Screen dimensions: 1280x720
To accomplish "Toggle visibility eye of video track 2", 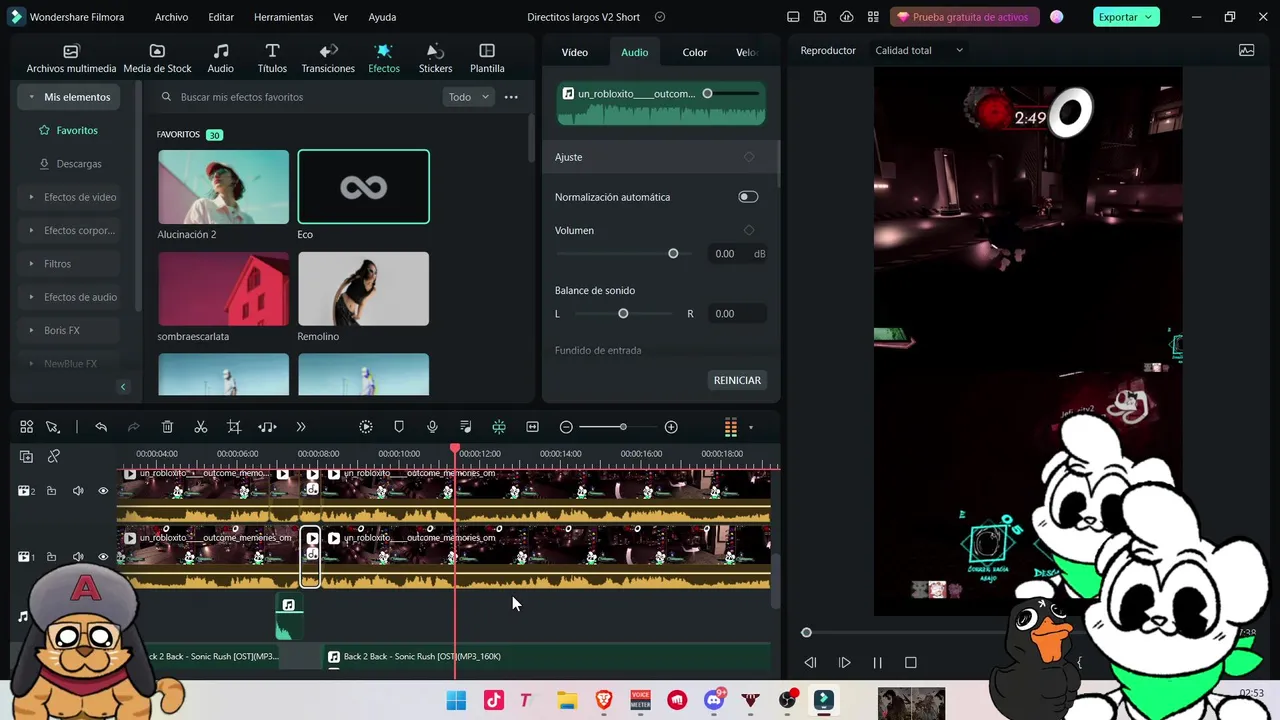I will [103, 491].
